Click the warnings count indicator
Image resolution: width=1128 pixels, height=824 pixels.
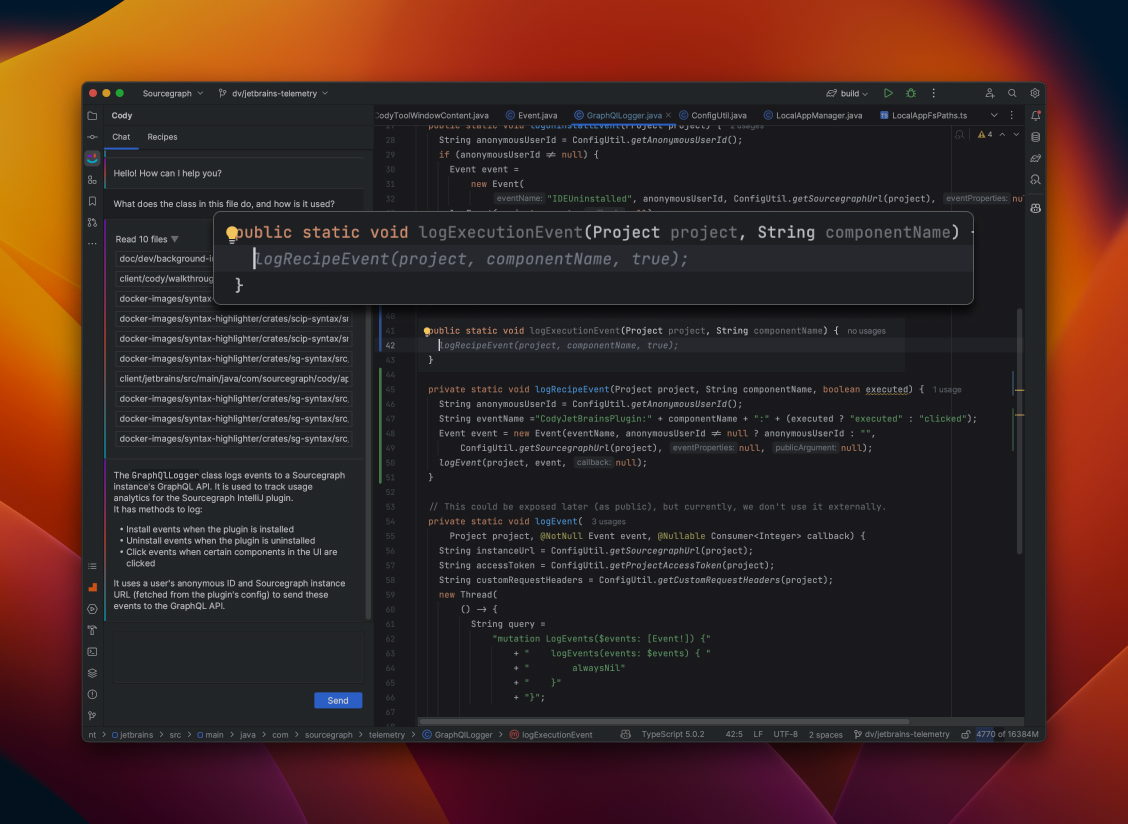point(985,135)
